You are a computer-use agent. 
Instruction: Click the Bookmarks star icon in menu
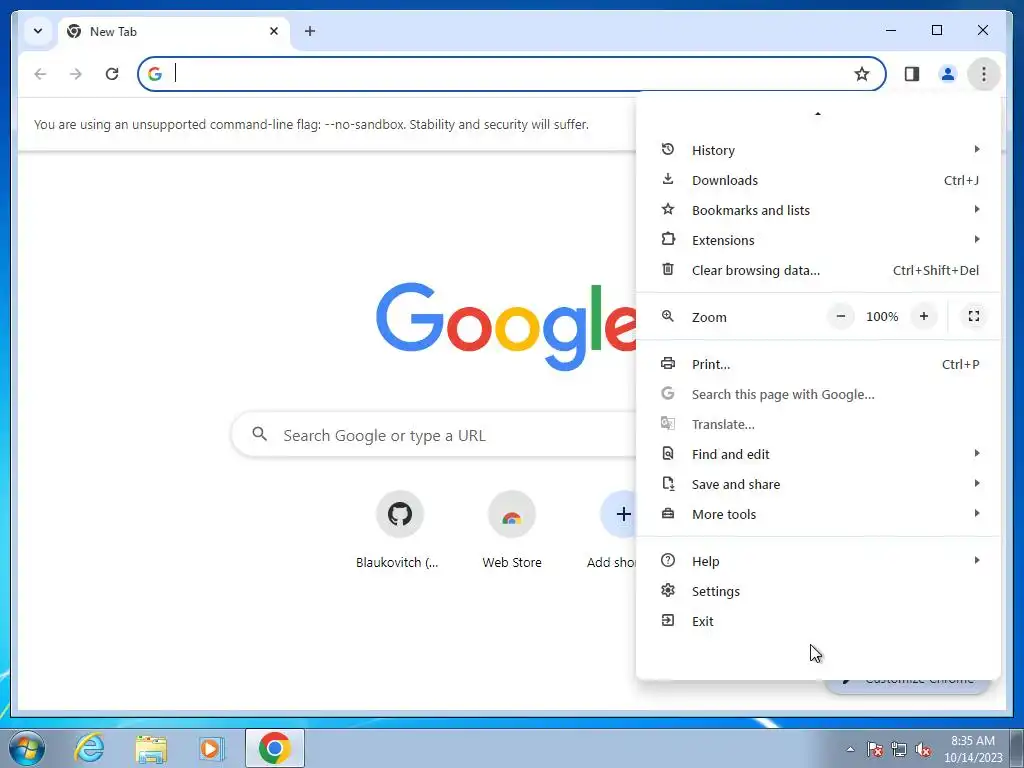667,209
